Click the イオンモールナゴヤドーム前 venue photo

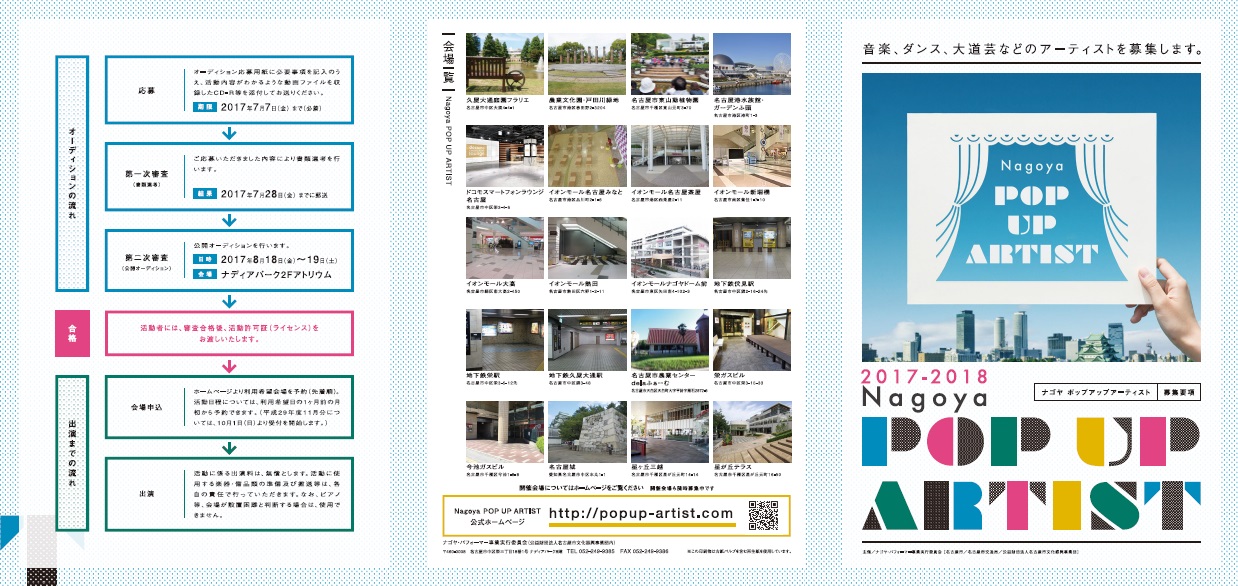(x=668, y=247)
